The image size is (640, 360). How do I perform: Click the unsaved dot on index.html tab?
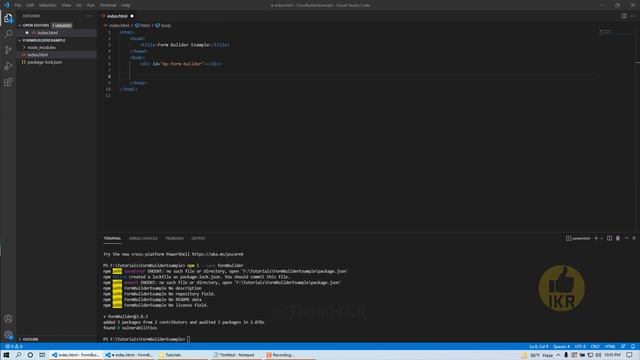(132, 16)
